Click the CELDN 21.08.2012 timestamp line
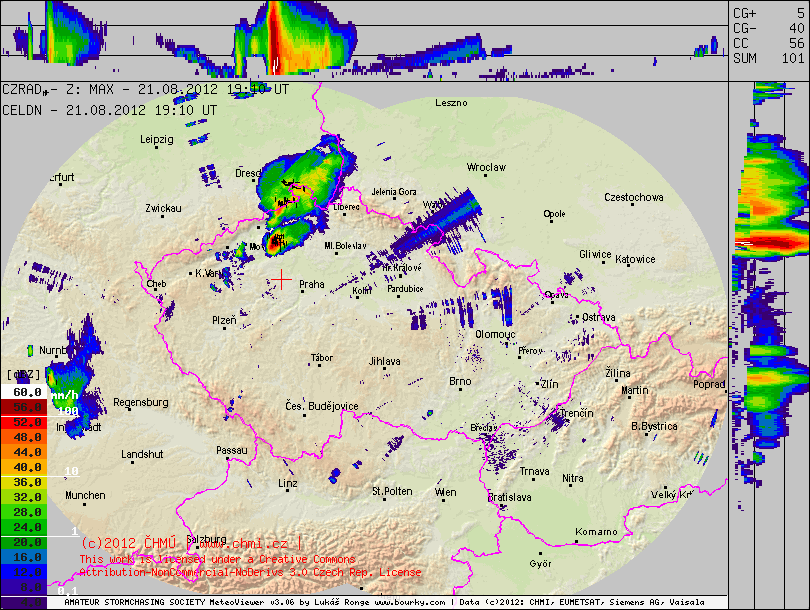The image size is (810, 610). [110, 110]
